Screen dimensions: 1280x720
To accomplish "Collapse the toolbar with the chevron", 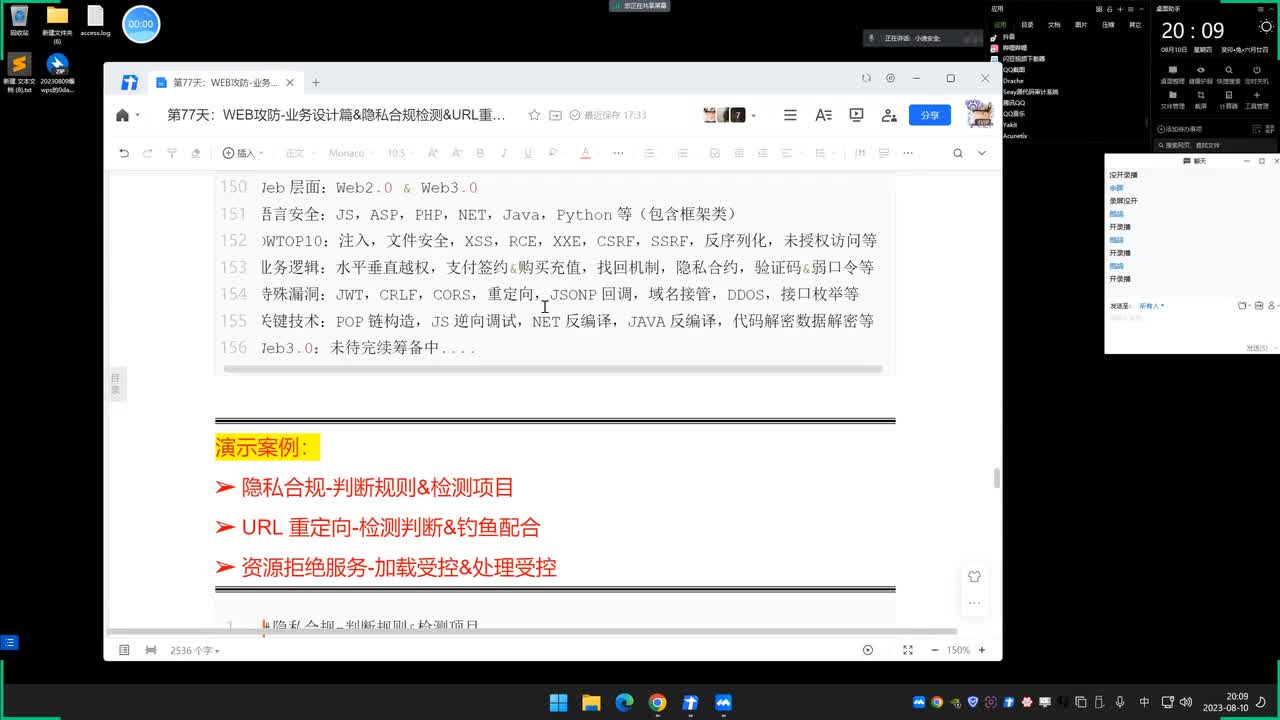I will pyautogui.click(x=981, y=153).
